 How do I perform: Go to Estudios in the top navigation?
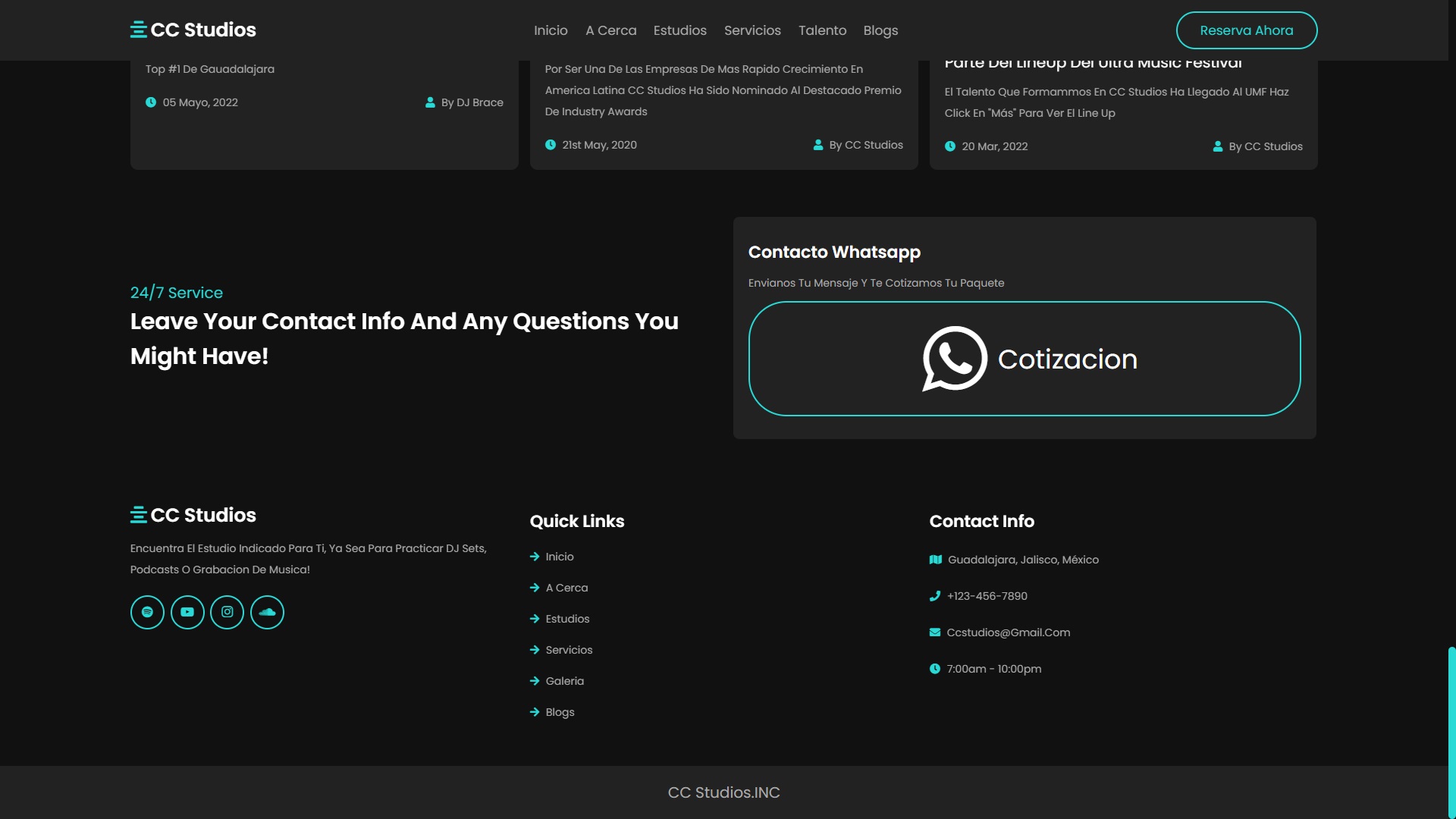[x=679, y=30]
